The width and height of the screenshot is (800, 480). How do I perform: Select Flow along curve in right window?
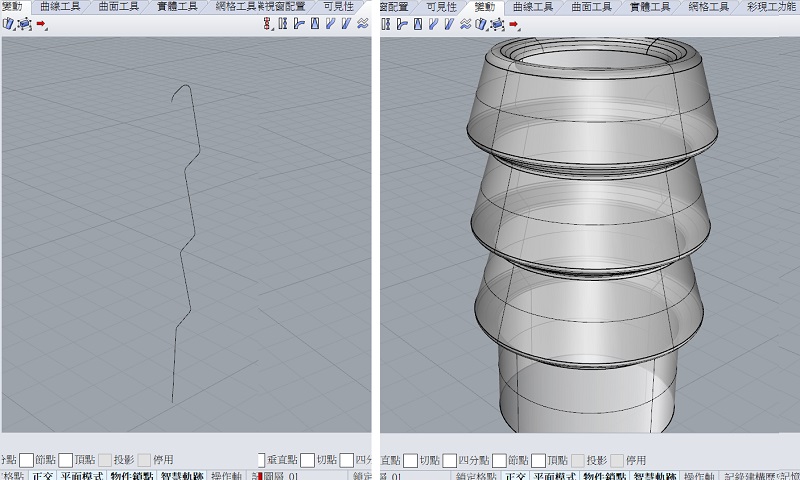434,24
